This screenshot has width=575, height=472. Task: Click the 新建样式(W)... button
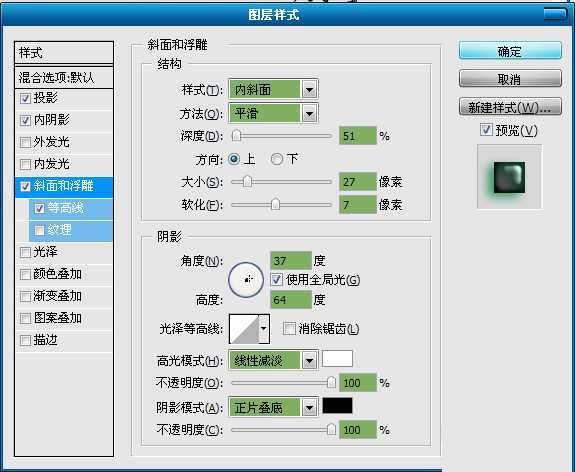click(x=510, y=107)
